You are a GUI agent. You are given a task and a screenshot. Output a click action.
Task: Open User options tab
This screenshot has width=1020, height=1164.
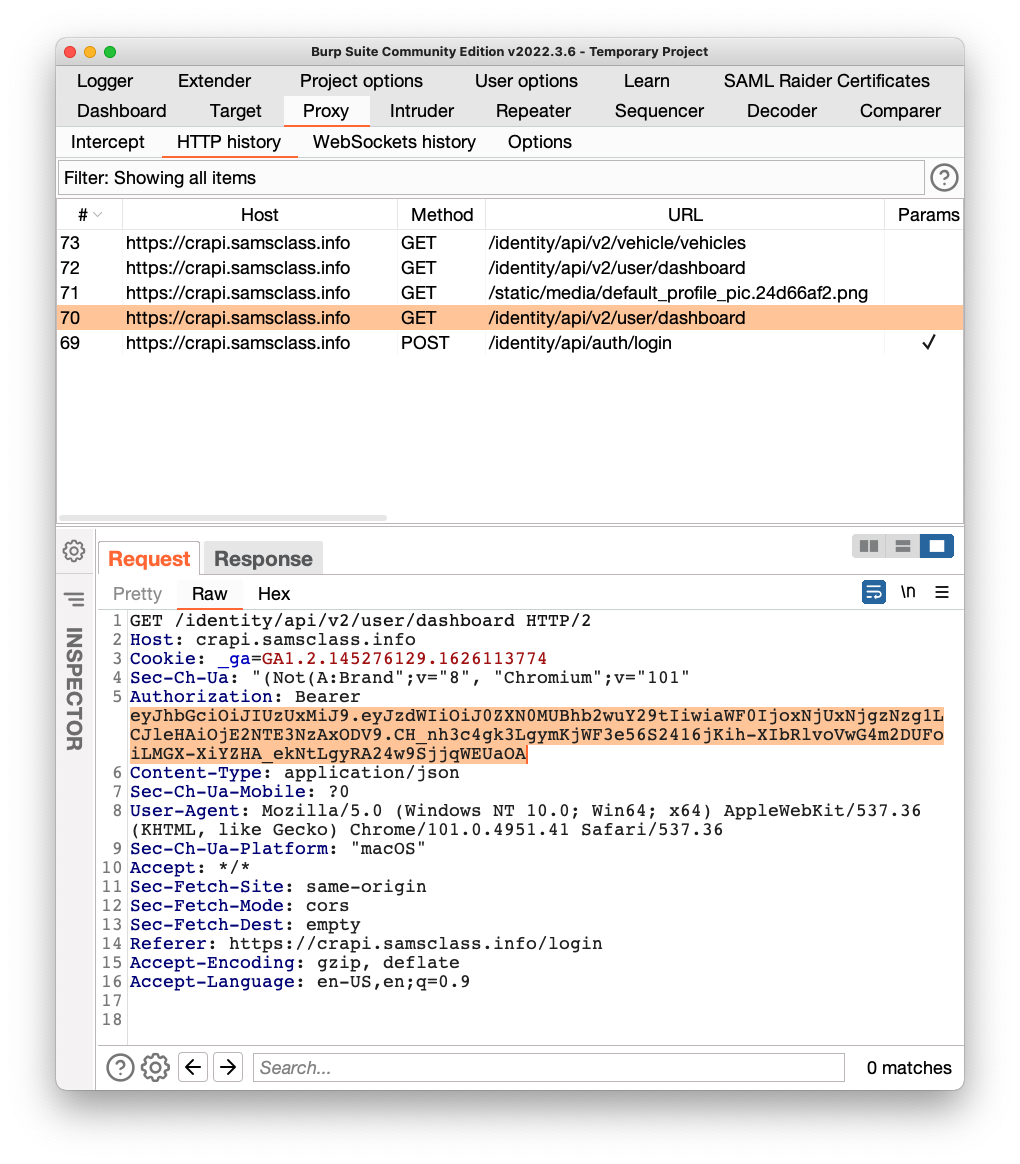(x=526, y=81)
